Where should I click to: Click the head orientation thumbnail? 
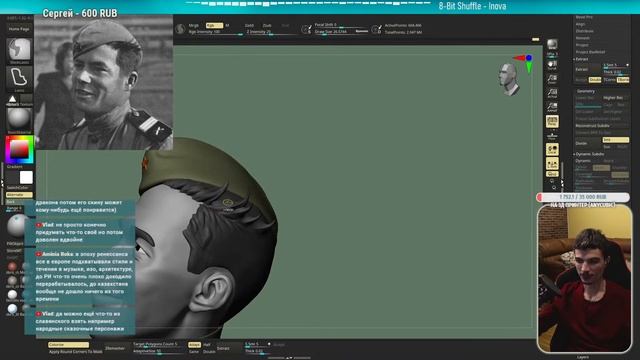click(508, 80)
